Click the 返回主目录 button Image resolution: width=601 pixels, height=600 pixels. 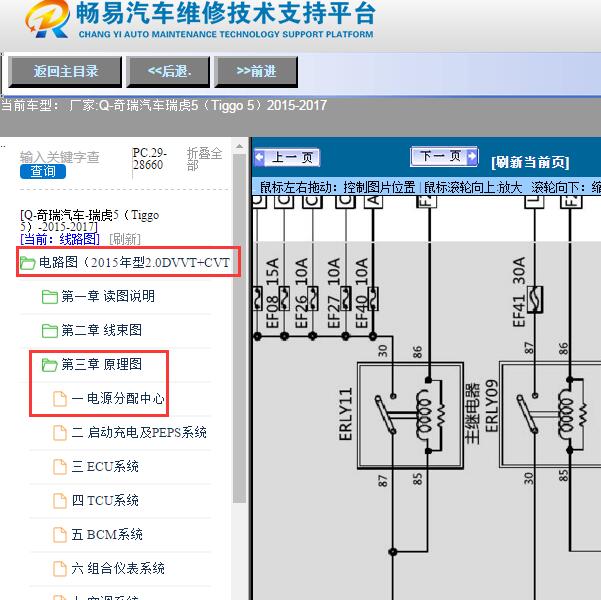click(x=65, y=72)
